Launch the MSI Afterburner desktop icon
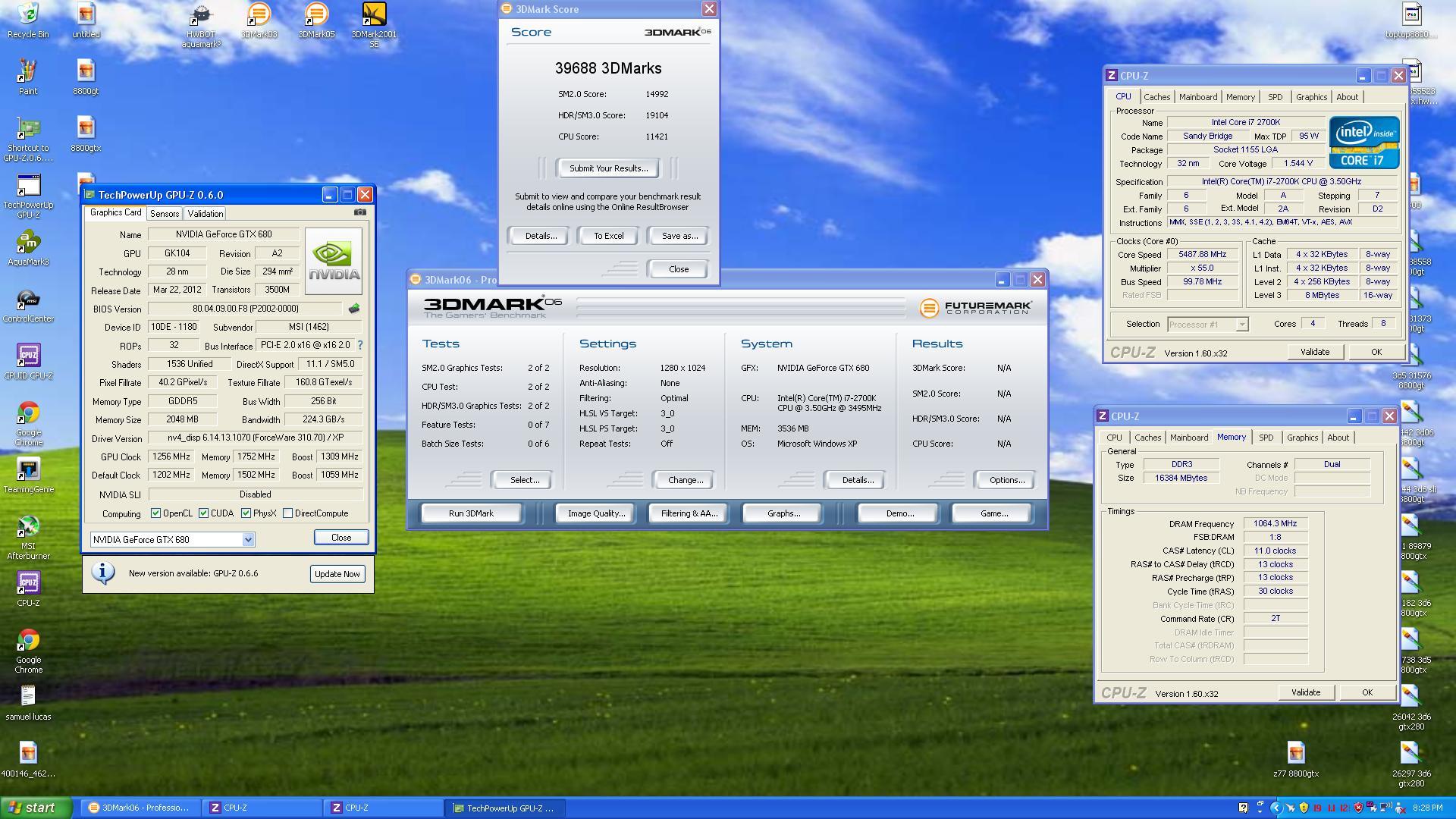Screen dimensions: 1456x819 [28, 537]
